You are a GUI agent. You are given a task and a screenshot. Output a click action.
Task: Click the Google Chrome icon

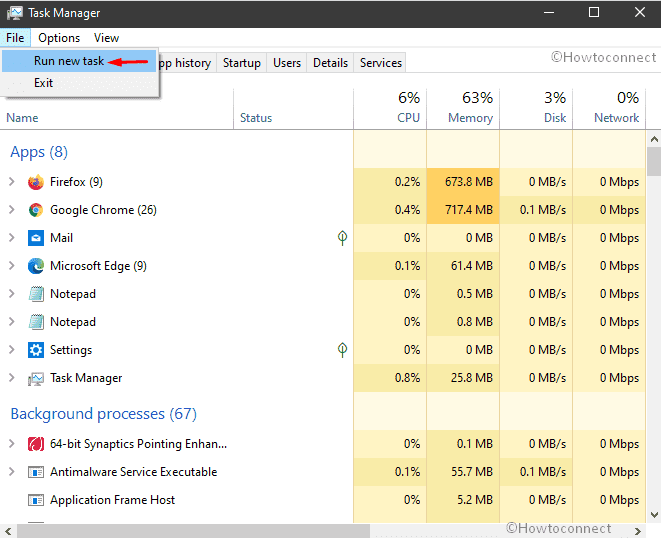[x=36, y=210]
